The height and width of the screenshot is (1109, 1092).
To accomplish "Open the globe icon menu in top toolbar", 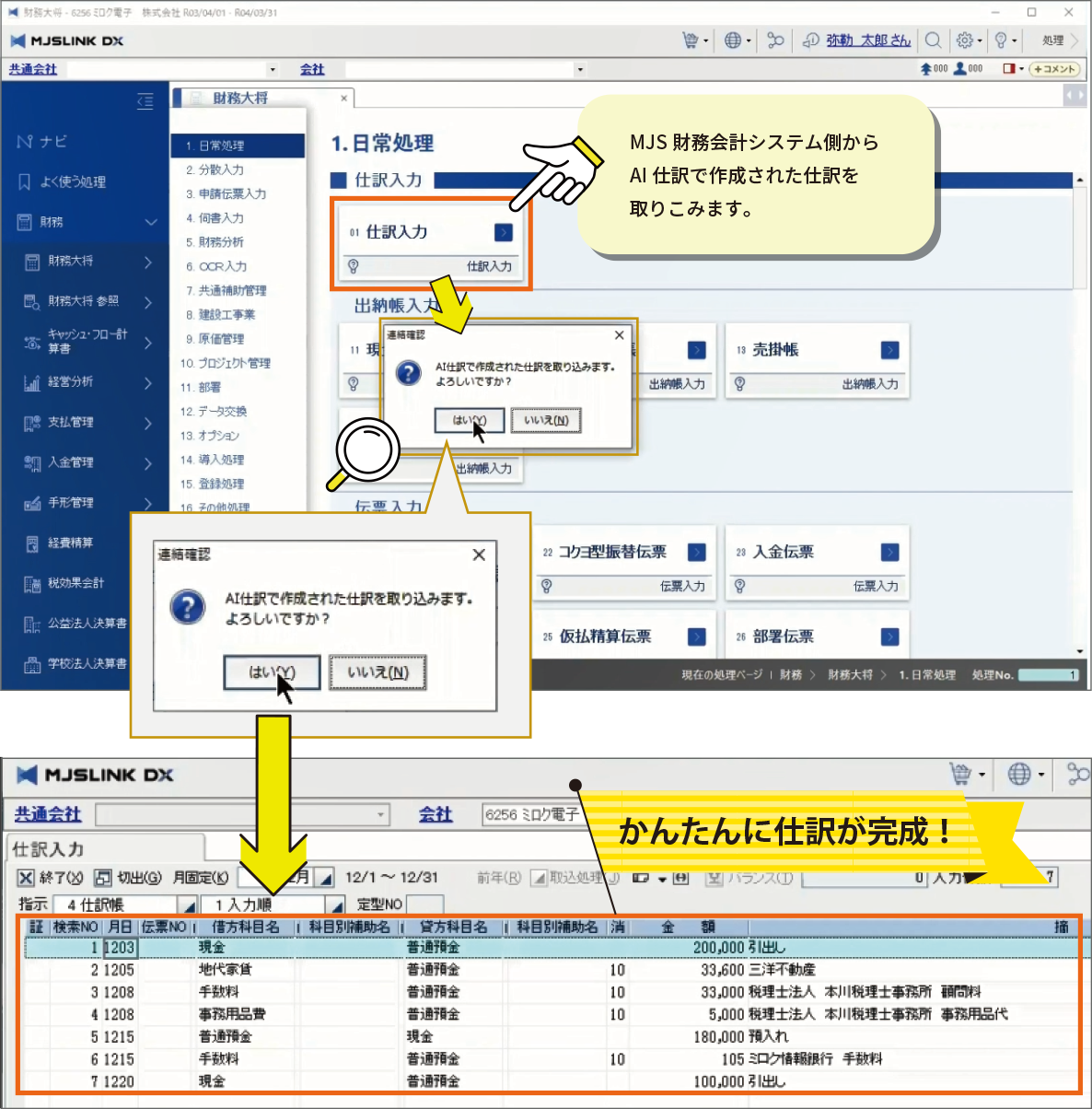I will 733,41.
